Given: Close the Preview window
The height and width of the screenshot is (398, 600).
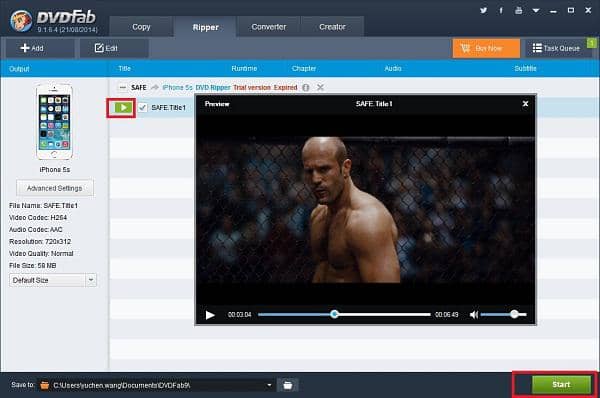Looking at the screenshot, I should tap(525, 104).
